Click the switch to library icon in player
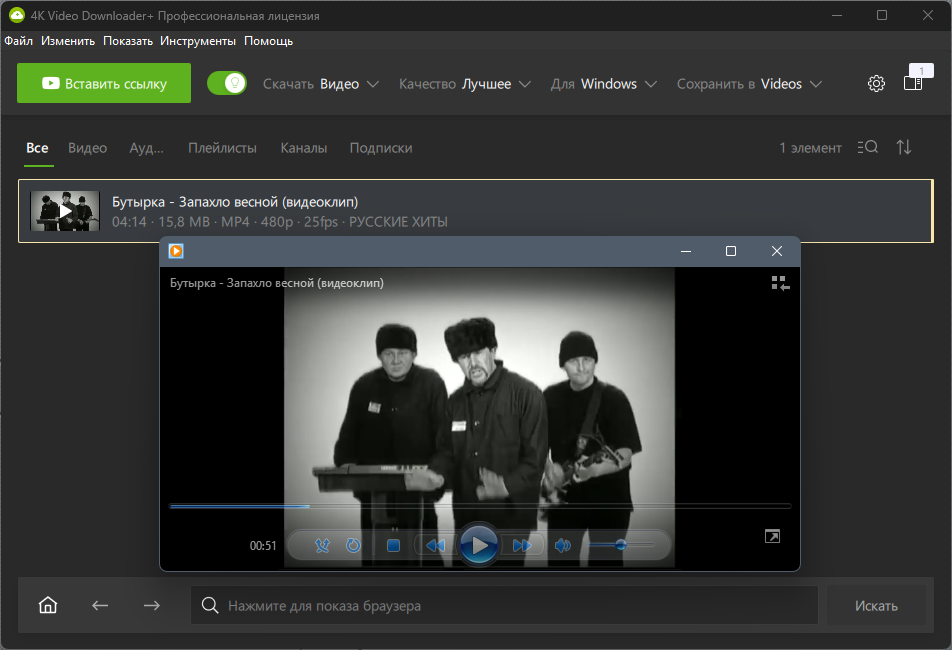This screenshot has height=650, width=952. pos(780,283)
